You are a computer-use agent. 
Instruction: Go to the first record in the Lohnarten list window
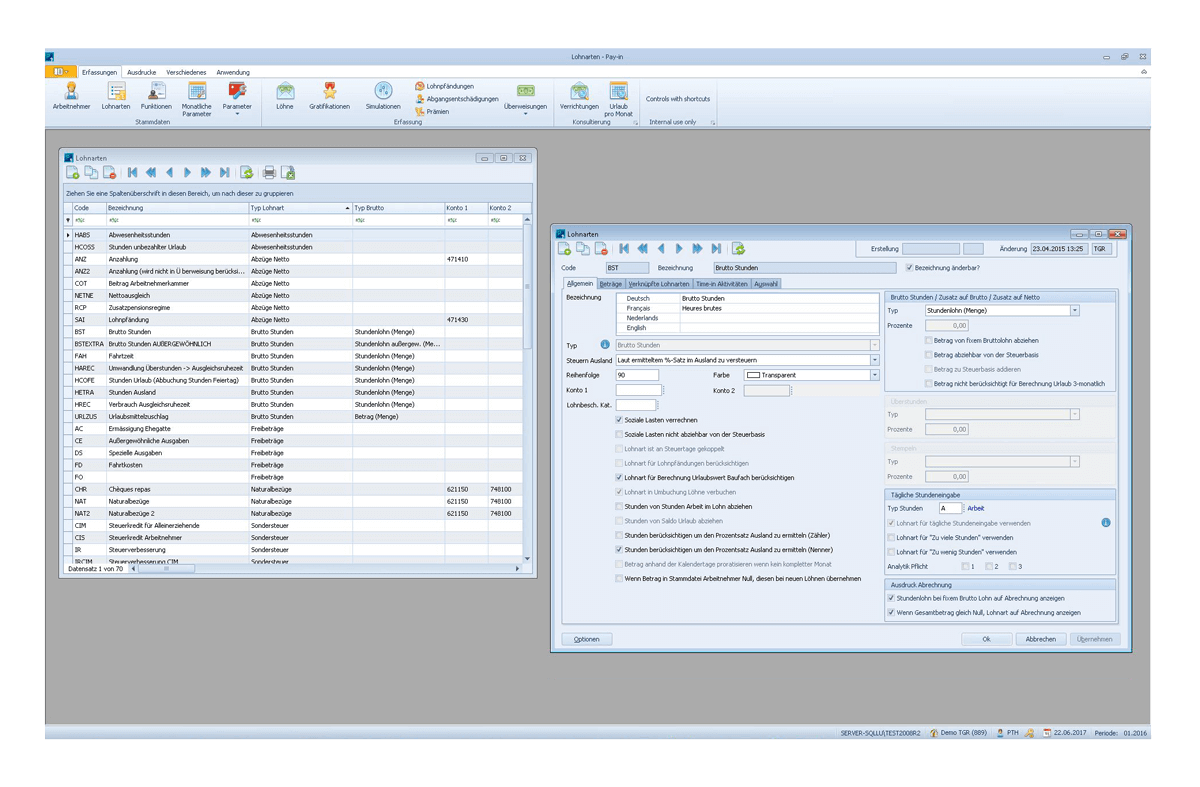132,173
